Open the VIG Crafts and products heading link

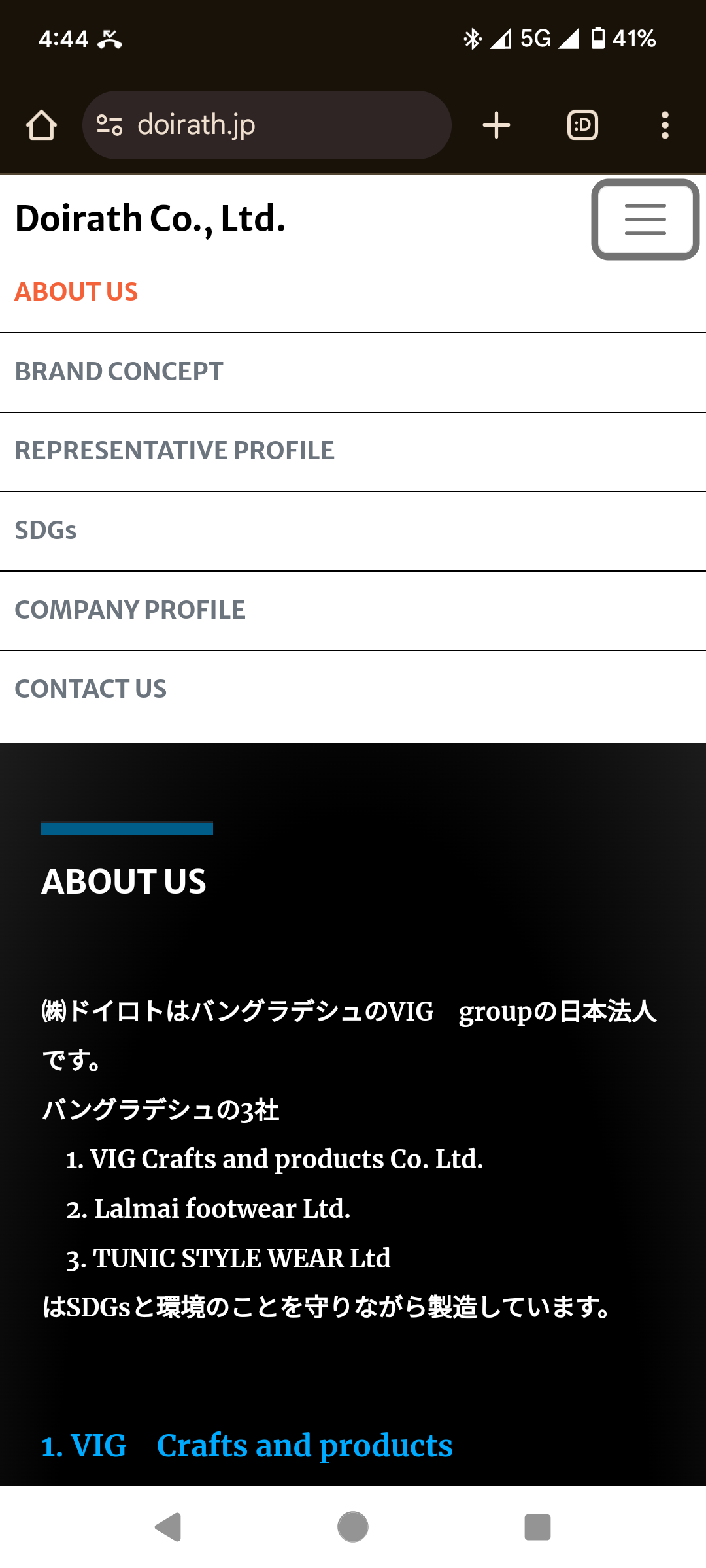247,1445
